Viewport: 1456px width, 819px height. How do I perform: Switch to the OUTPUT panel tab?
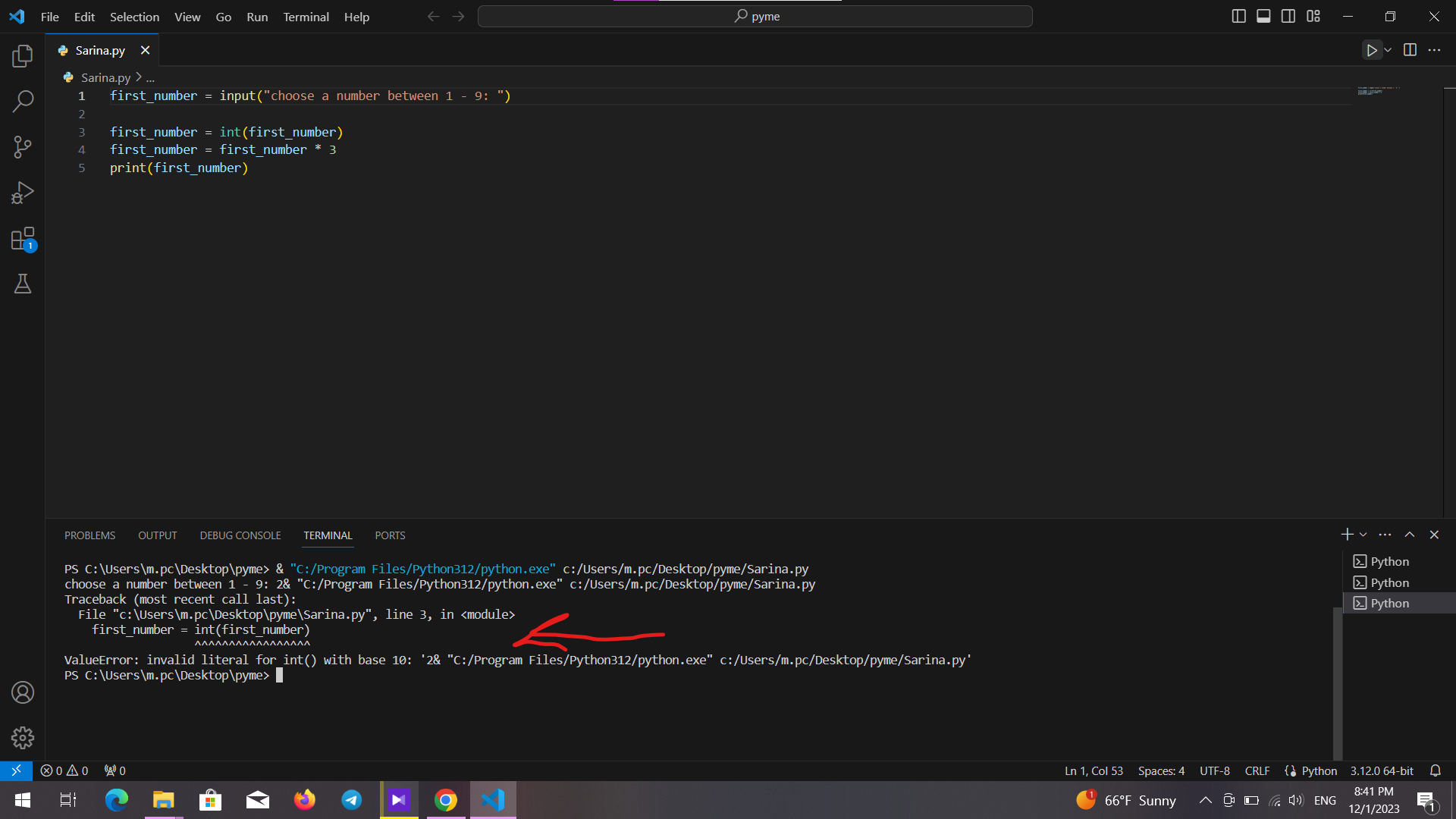(157, 535)
